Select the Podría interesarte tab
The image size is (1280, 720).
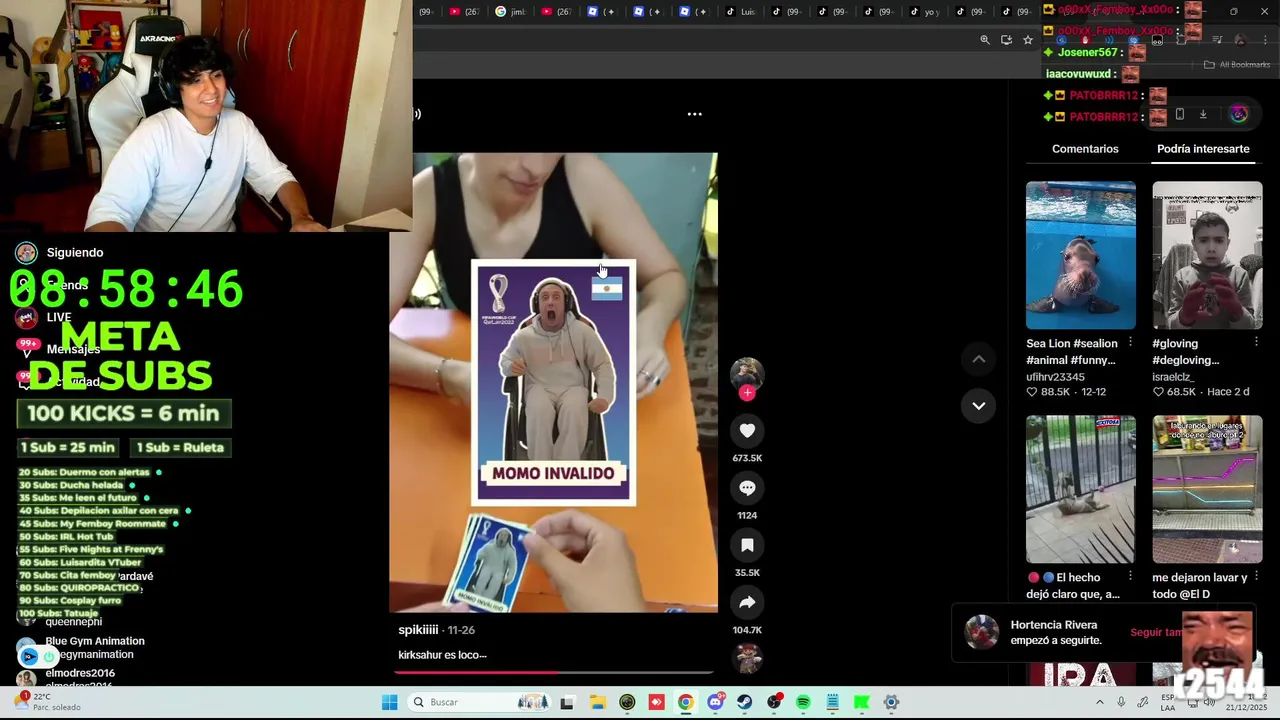tap(1203, 149)
